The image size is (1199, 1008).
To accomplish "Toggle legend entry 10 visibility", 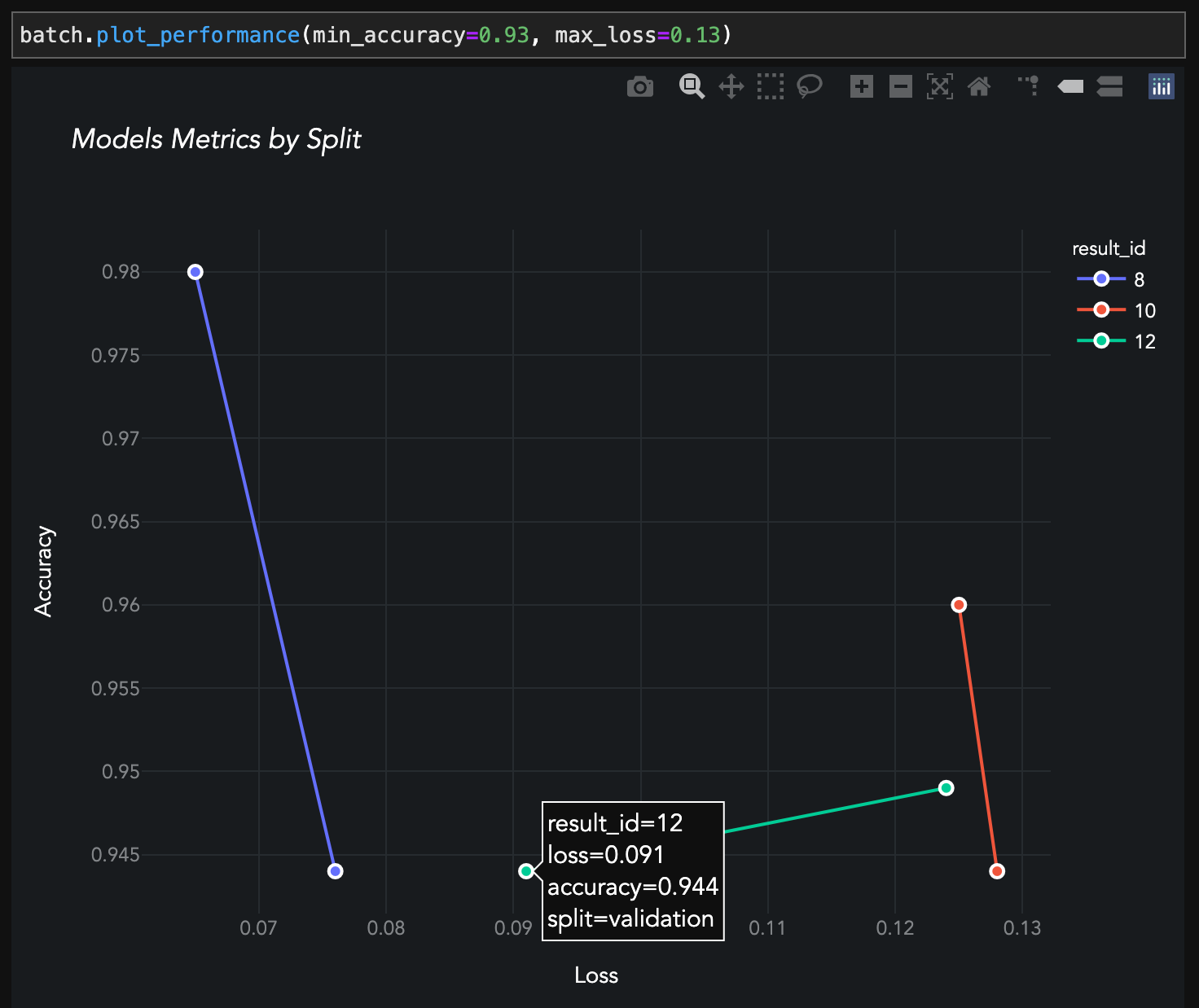I will click(1116, 310).
